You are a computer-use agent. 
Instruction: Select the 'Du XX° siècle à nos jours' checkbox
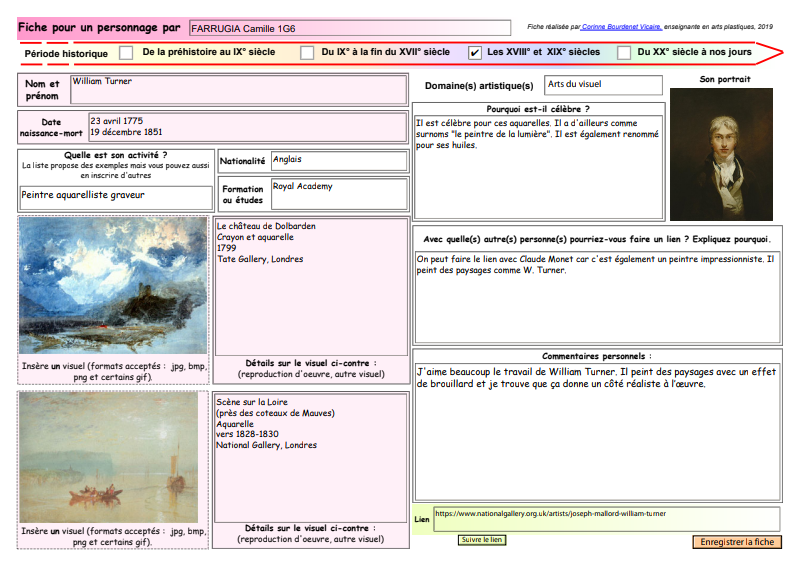coord(624,52)
